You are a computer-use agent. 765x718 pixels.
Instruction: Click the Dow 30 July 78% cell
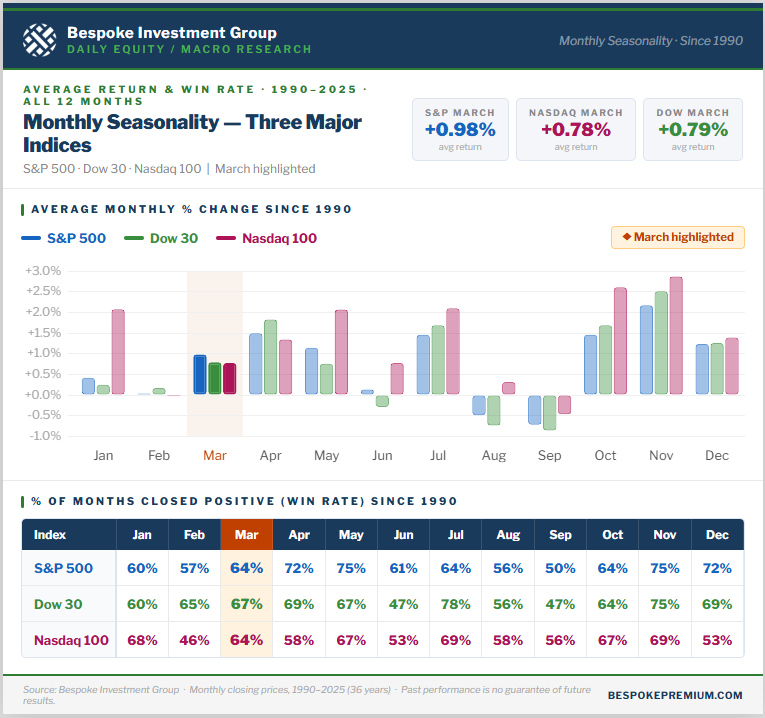(456, 604)
